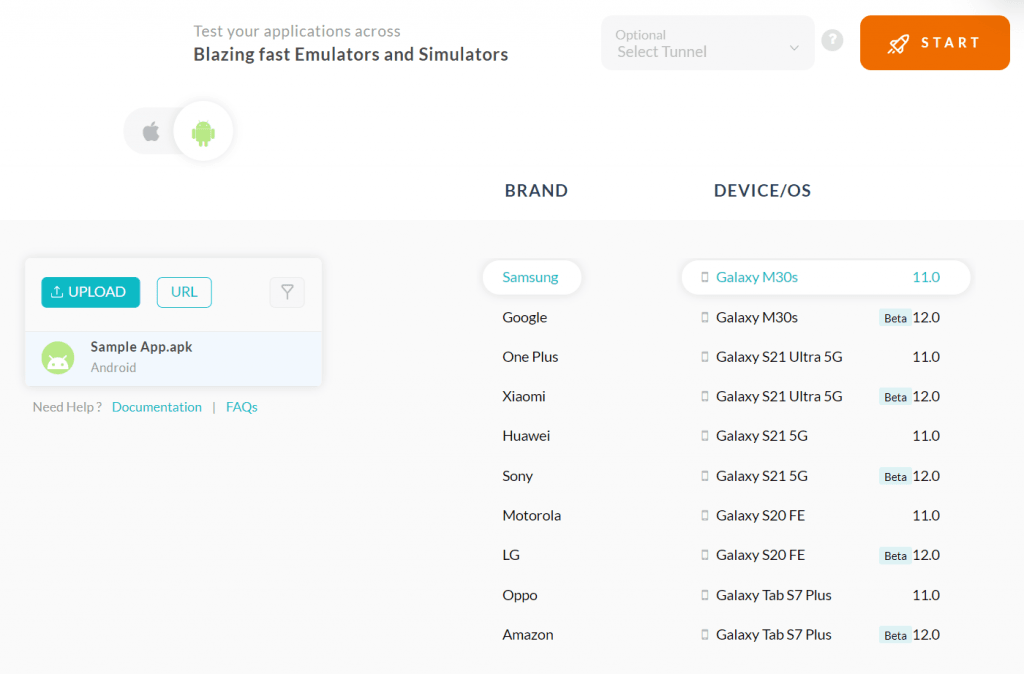Click the Beta badge next to Galaxy S21 5G
Screen dimensions: 1024x674
[x=895, y=476]
